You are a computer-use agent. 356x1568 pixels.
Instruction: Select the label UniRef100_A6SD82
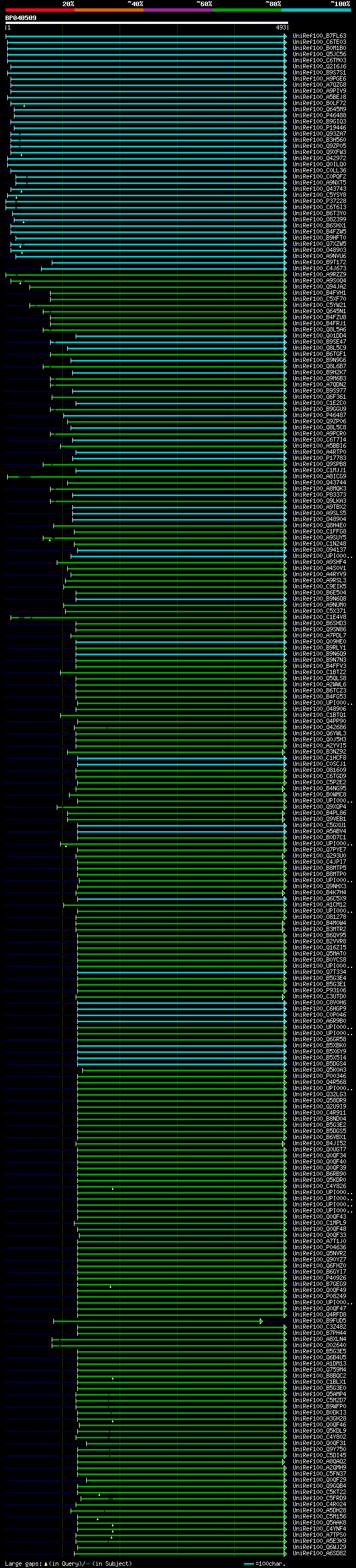(x=319, y=1553)
